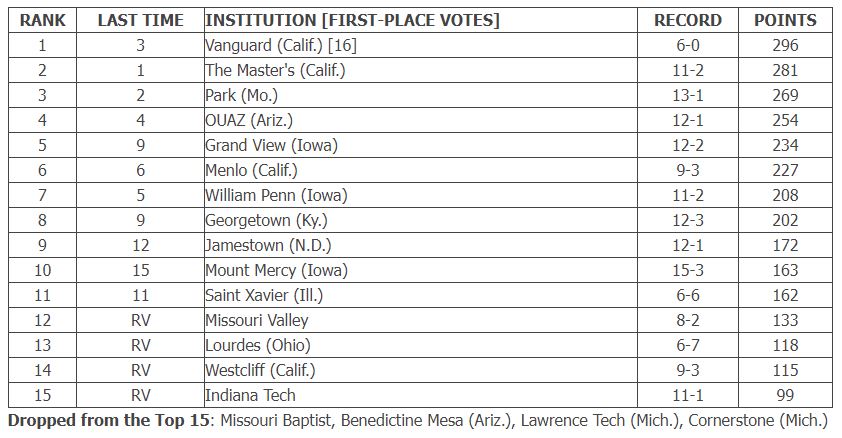Select Saint Xavier (Ill.) cell
This screenshot has width=842, height=438.
coord(420,295)
